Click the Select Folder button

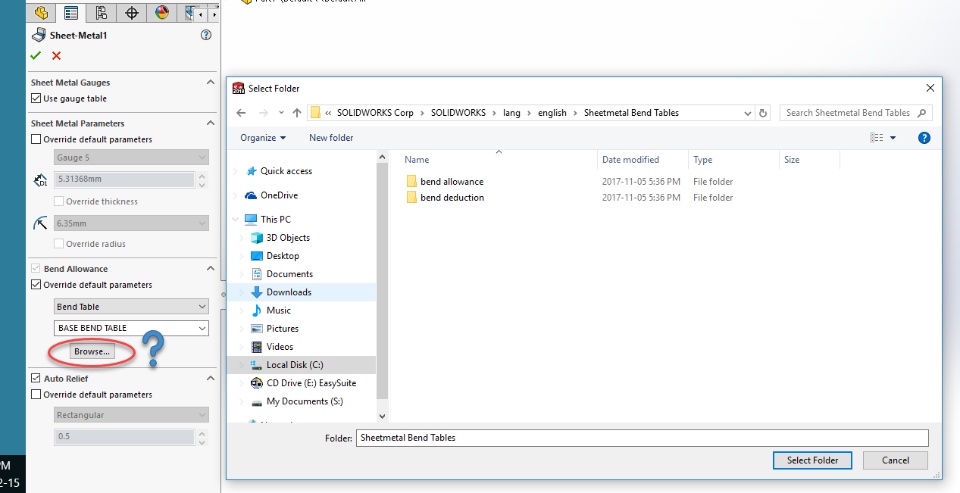[812, 461]
